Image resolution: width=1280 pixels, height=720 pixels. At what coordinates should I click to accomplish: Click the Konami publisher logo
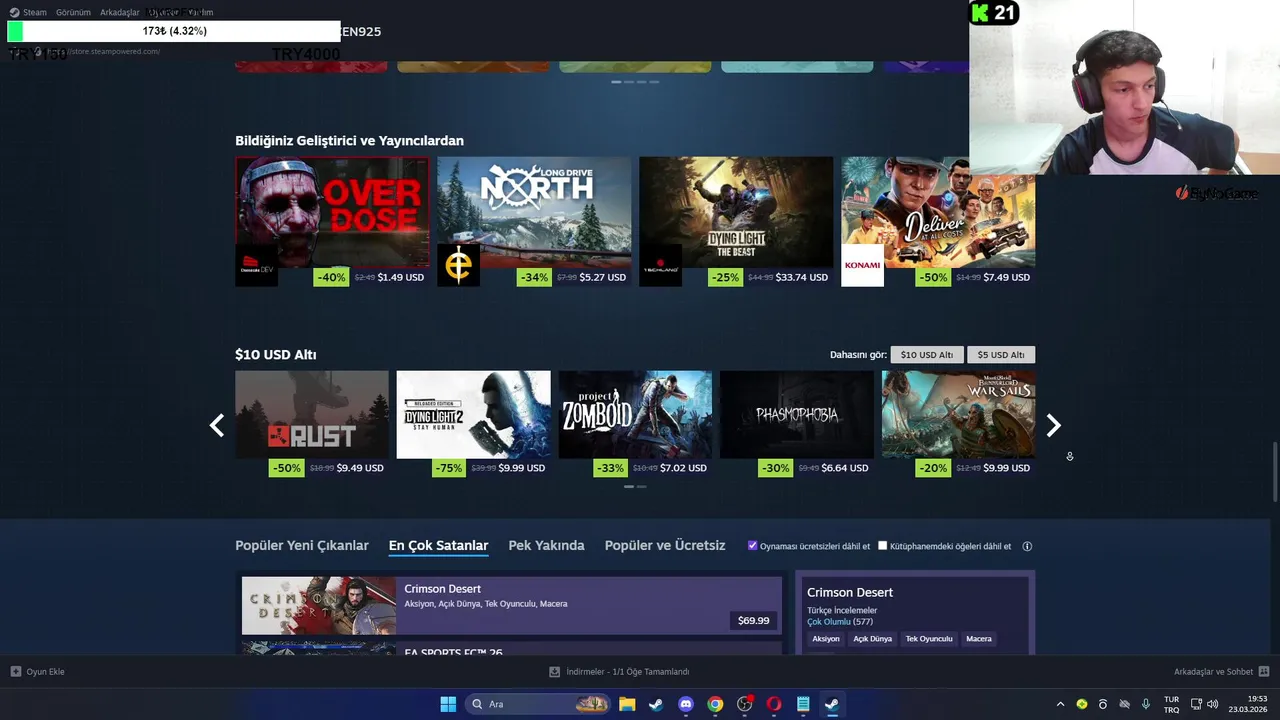(x=862, y=265)
